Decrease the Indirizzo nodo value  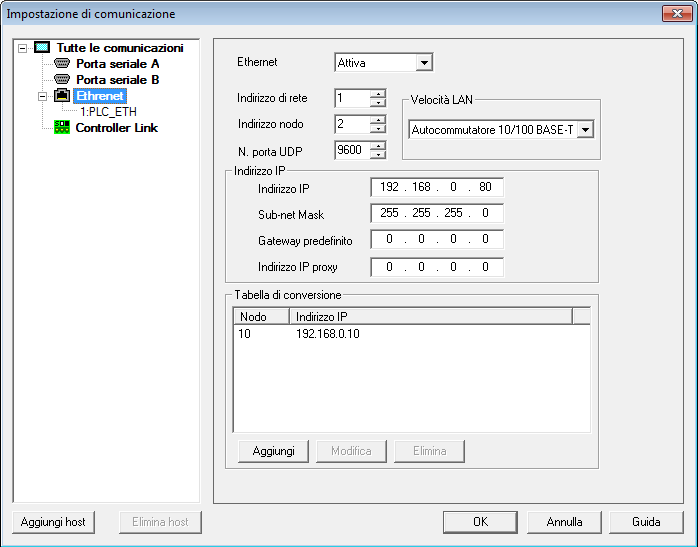click(378, 128)
